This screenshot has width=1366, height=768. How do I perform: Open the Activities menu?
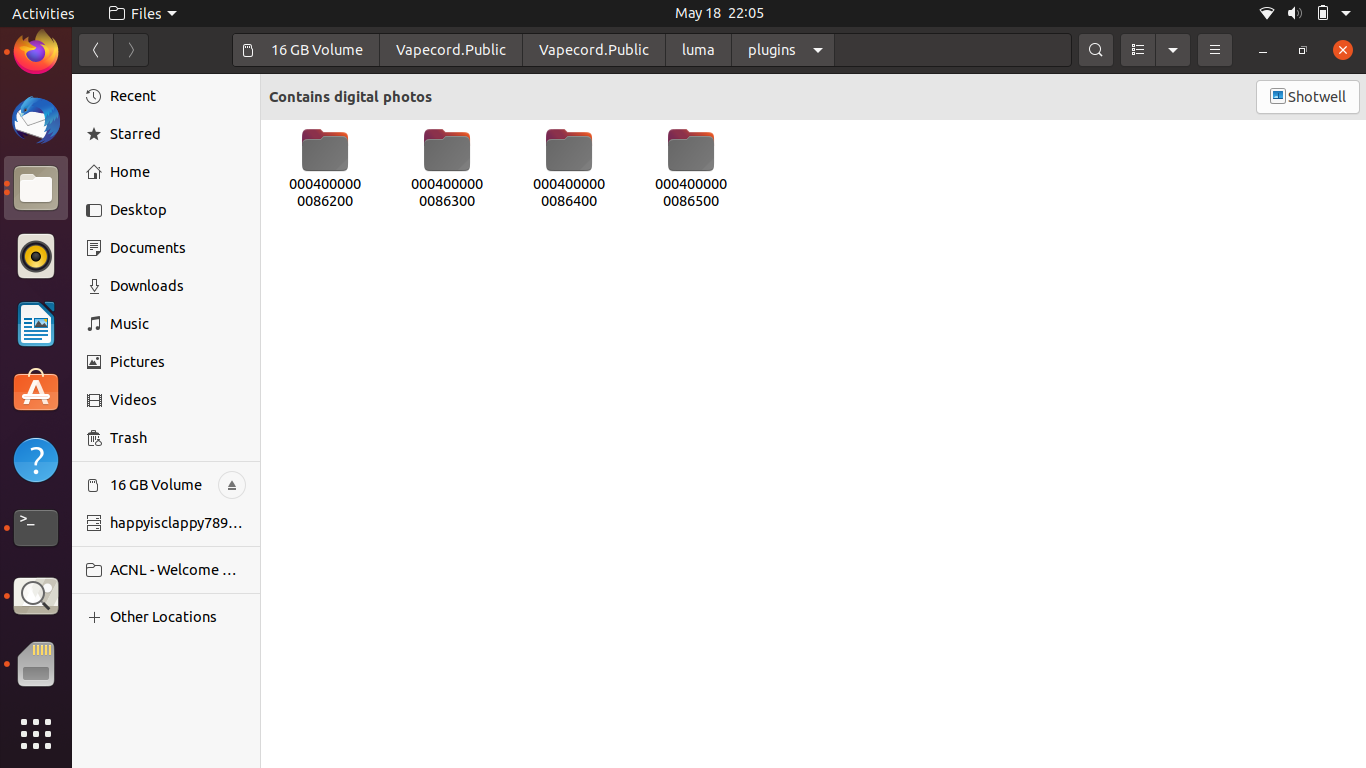[x=43, y=13]
